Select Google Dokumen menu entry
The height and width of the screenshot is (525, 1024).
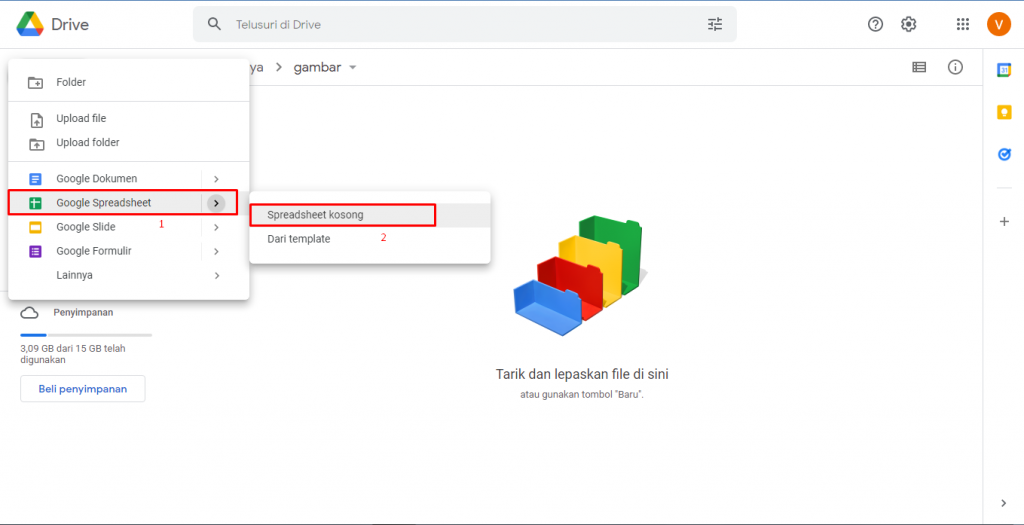129,179
